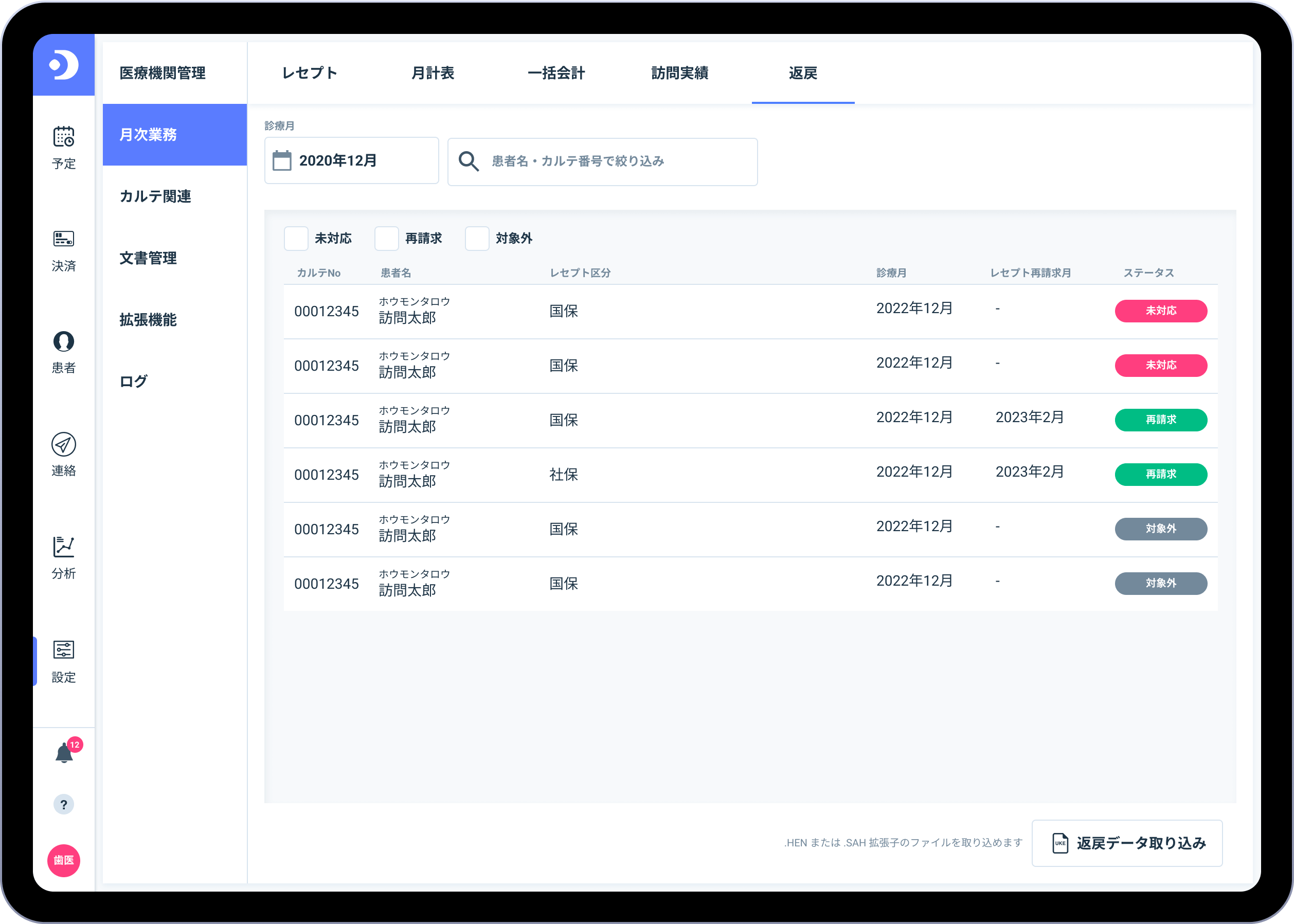Open the notification bell with 12 alerts
1294x924 pixels.
pos(64,751)
